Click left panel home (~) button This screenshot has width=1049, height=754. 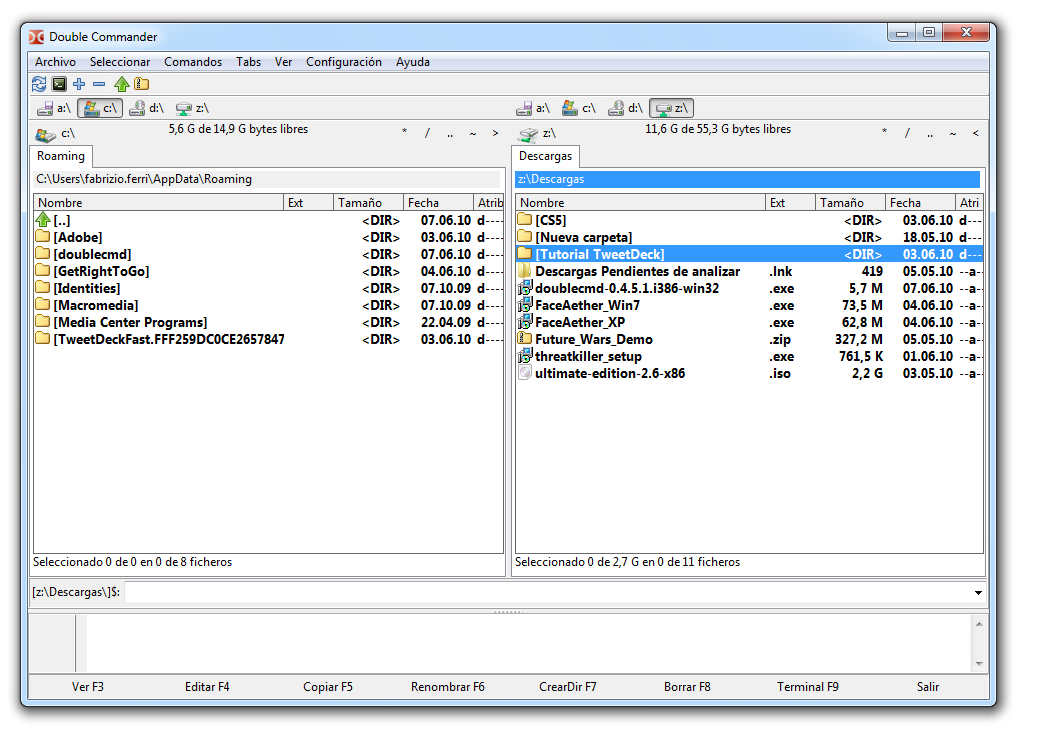[473, 133]
